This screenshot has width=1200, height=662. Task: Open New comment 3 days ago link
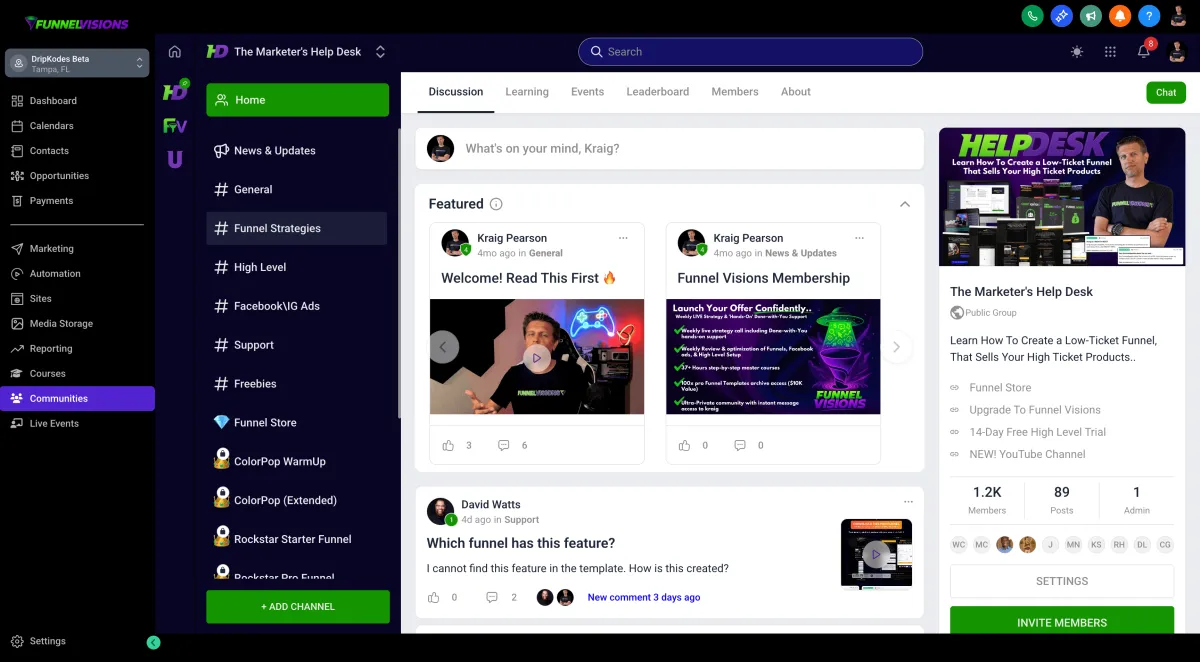644,597
